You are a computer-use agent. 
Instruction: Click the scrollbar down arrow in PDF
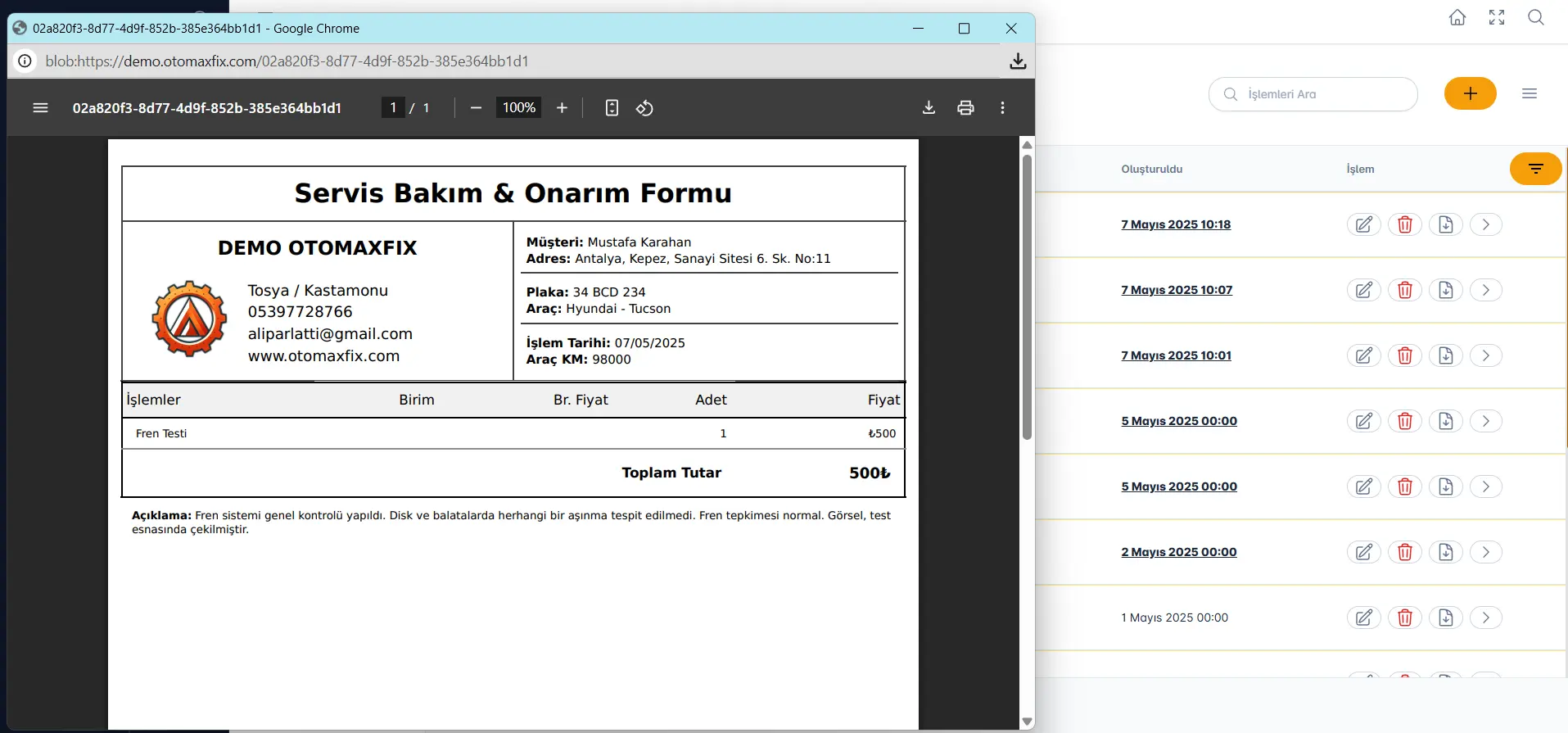tap(1027, 722)
